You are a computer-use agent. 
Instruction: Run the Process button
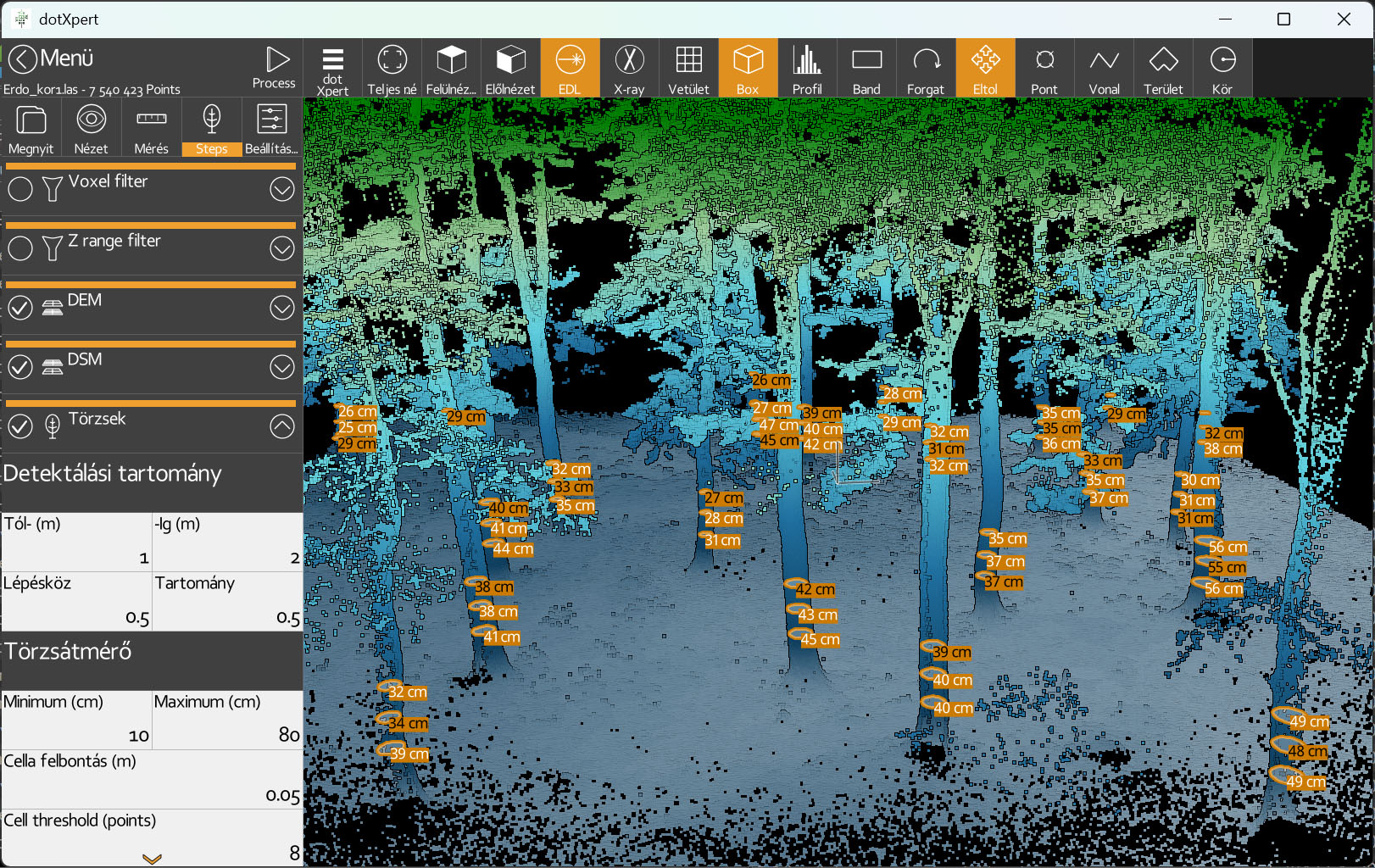pyautogui.click(x=274, y=68)
